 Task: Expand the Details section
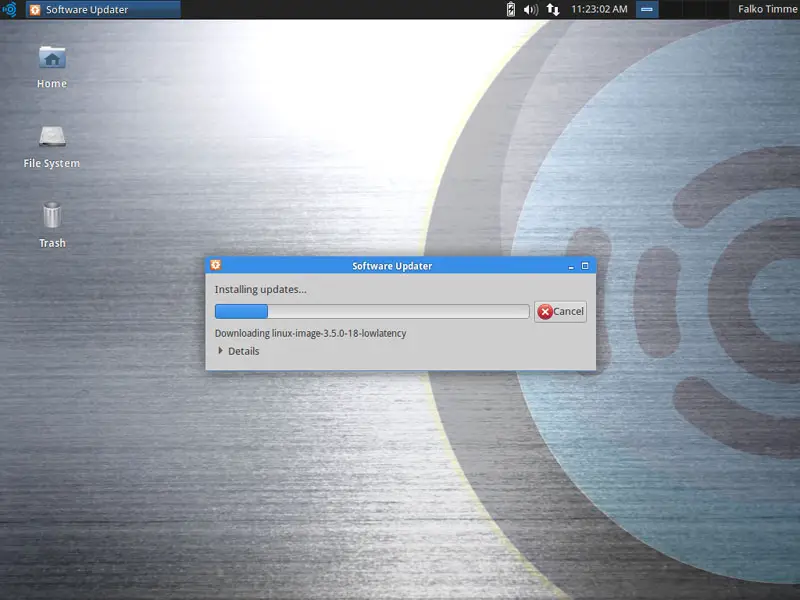coord(238,351)
